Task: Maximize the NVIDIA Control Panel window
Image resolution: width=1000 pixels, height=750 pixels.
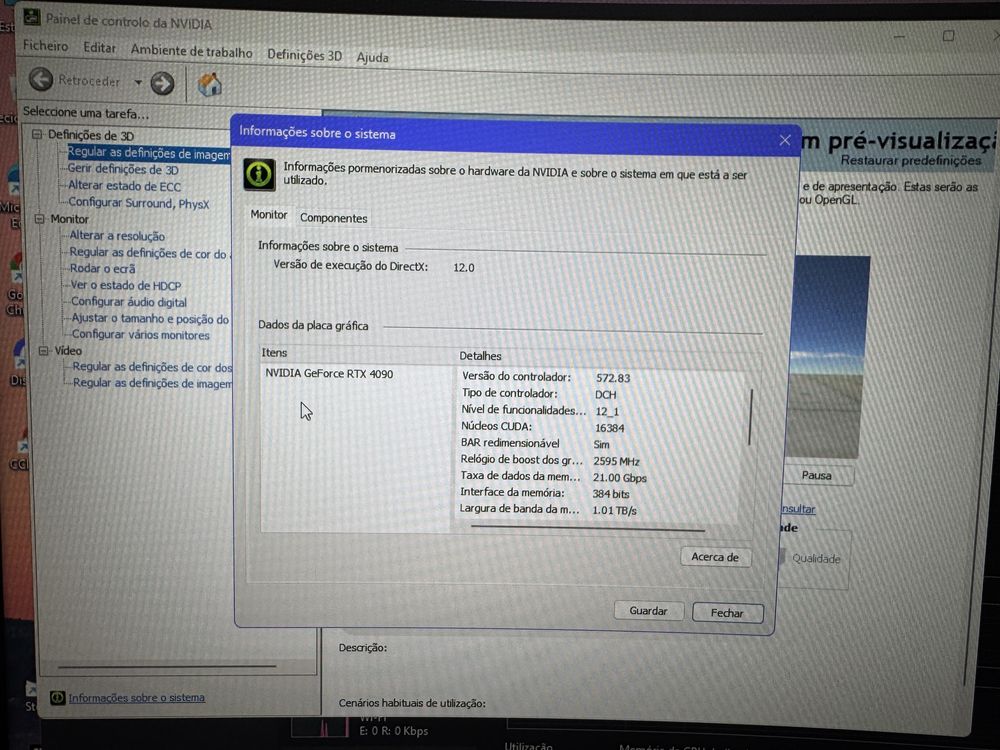Action: [x=948, y=36]
